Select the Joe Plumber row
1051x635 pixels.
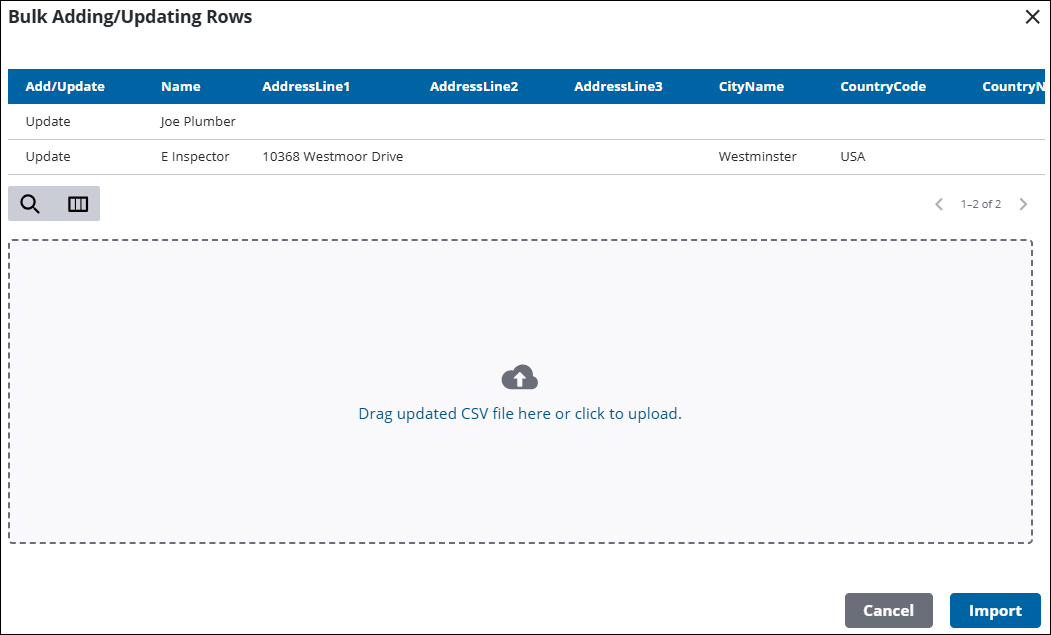point(198,122)
